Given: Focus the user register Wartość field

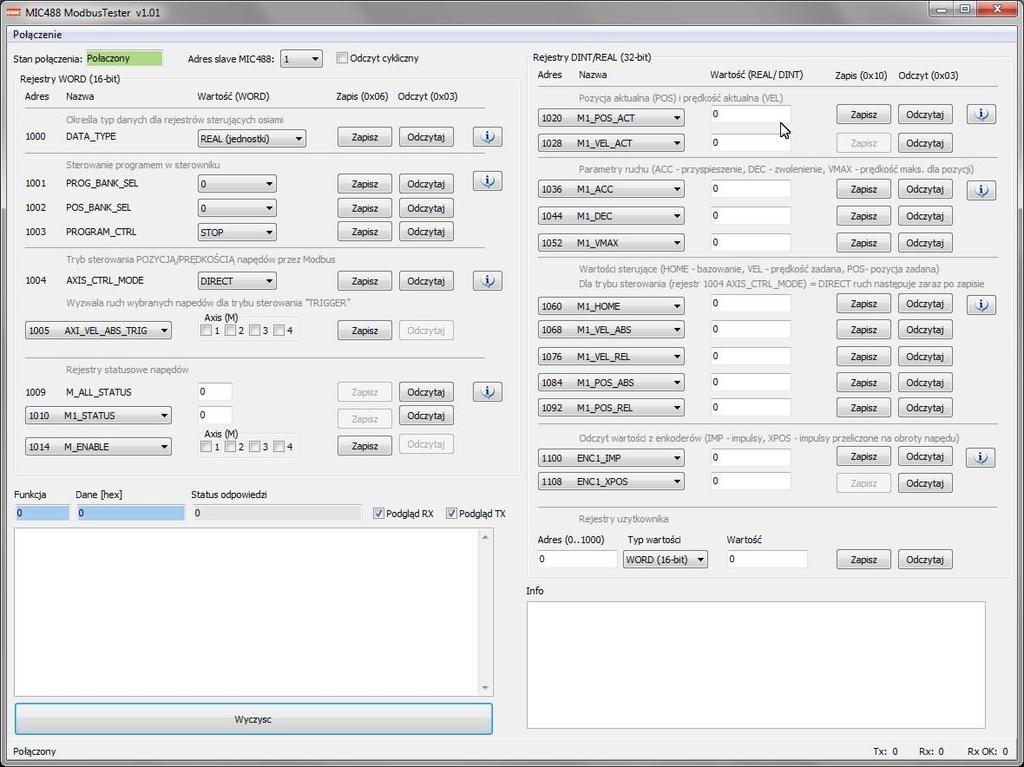Looking at the screenshot, I should point(767,559).
